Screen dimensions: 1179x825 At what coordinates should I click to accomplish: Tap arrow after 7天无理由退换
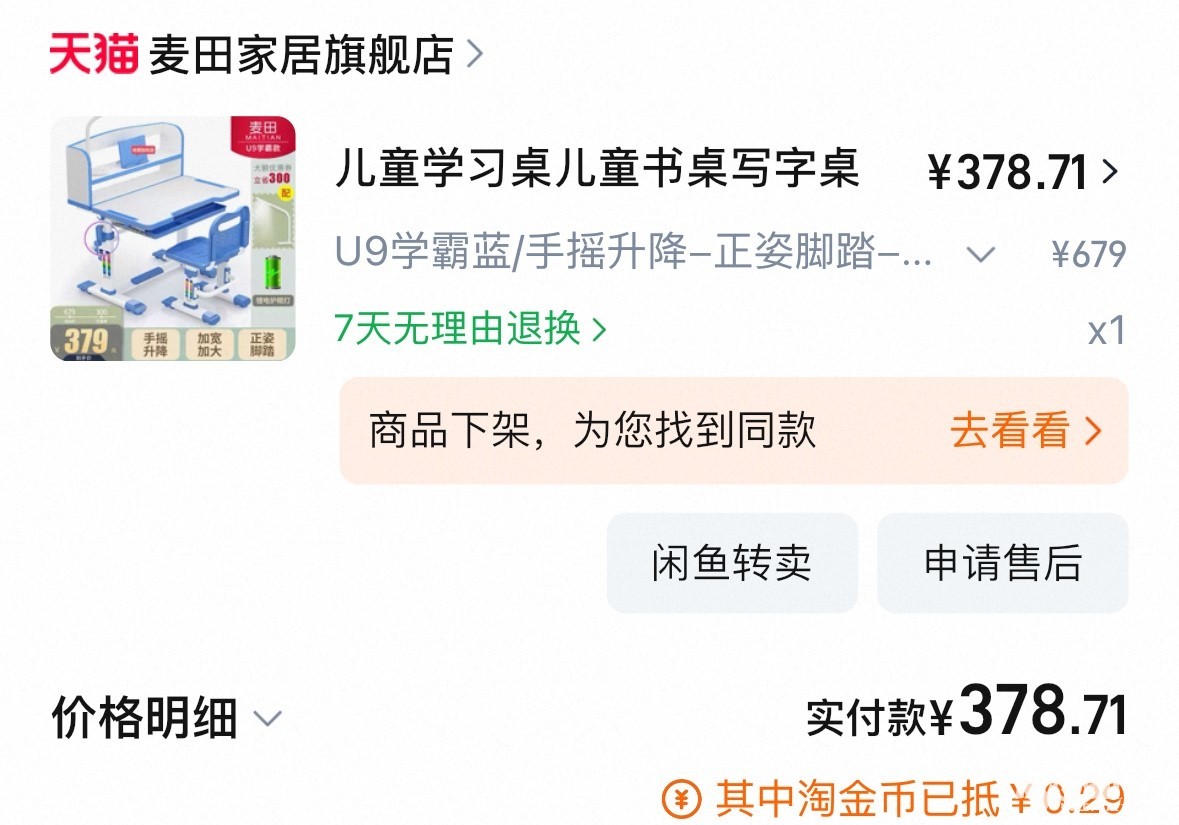[599, 329]
